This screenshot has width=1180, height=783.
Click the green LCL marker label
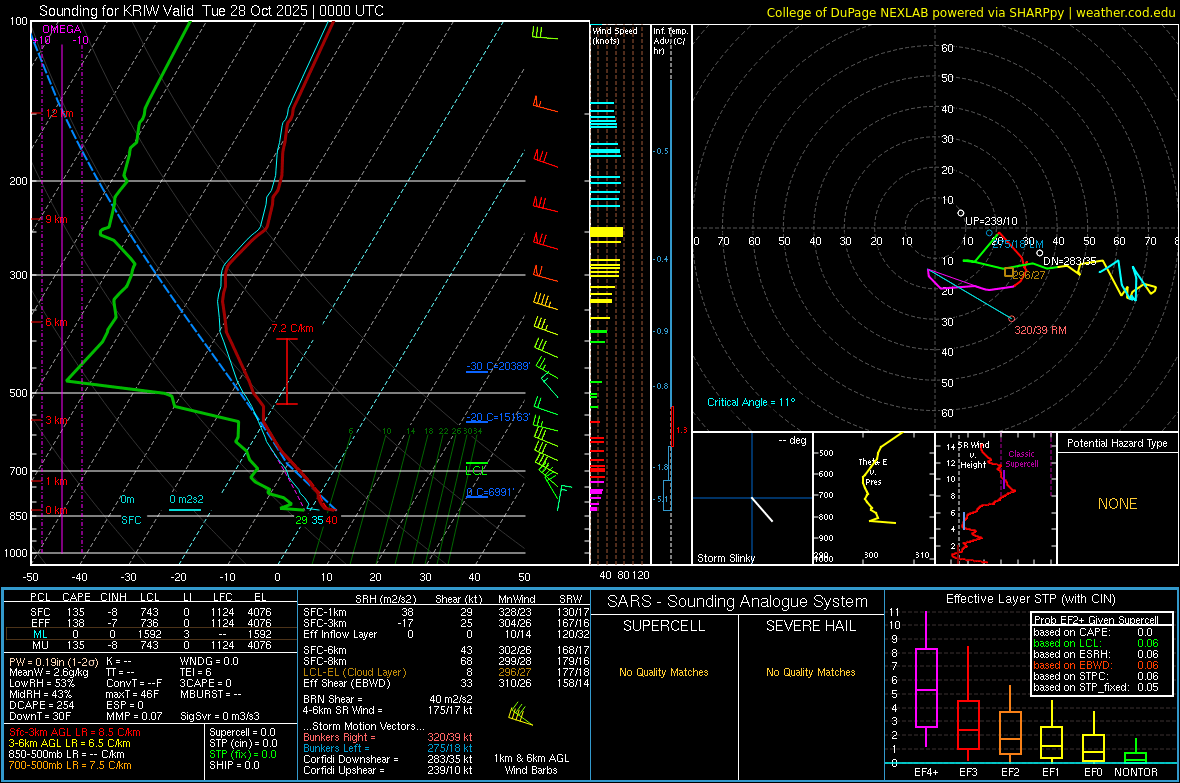476,471
